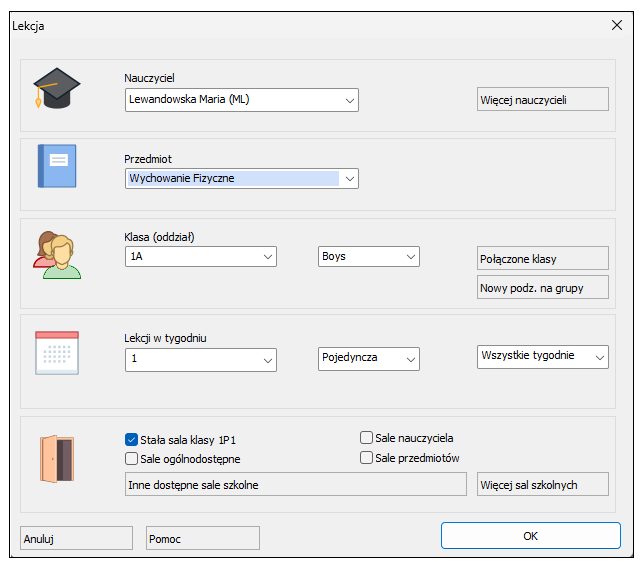Expand the Przedmiot subject dropdown
644x568 pixels.
(x=242, y=178)
